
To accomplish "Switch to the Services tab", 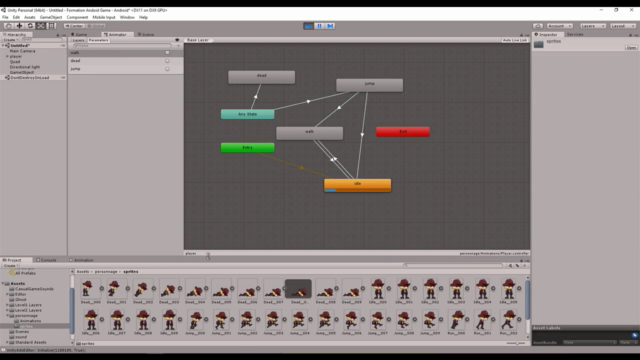I will (x=575, y=35).
